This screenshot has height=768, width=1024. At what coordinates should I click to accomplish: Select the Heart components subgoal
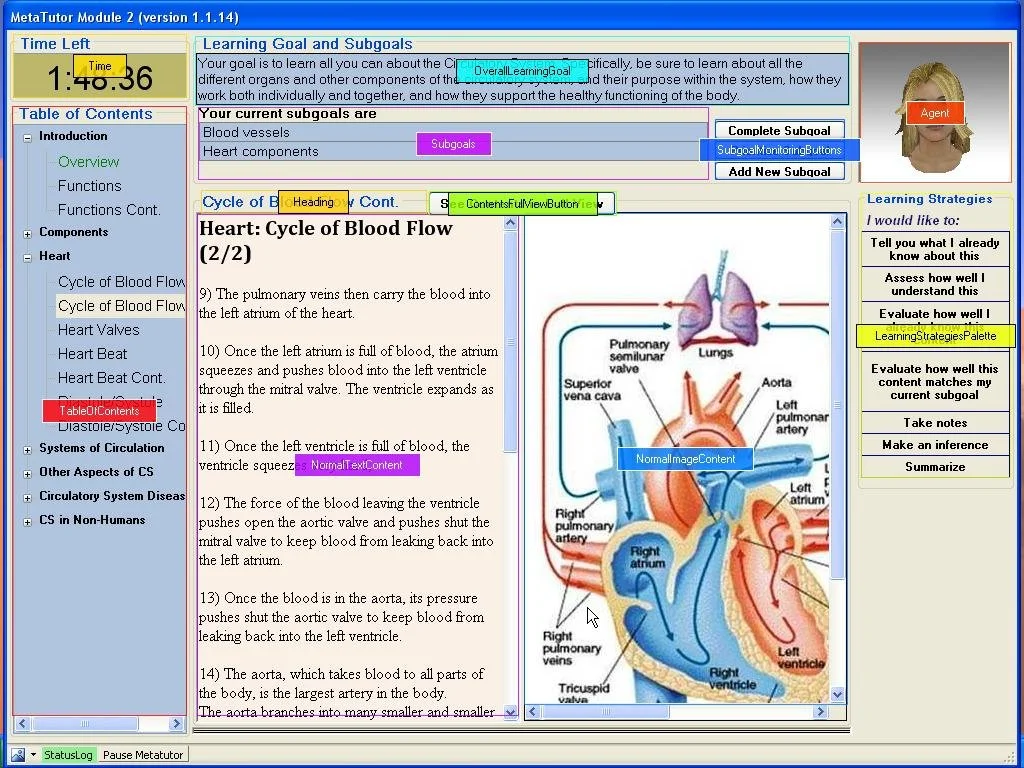453,152
